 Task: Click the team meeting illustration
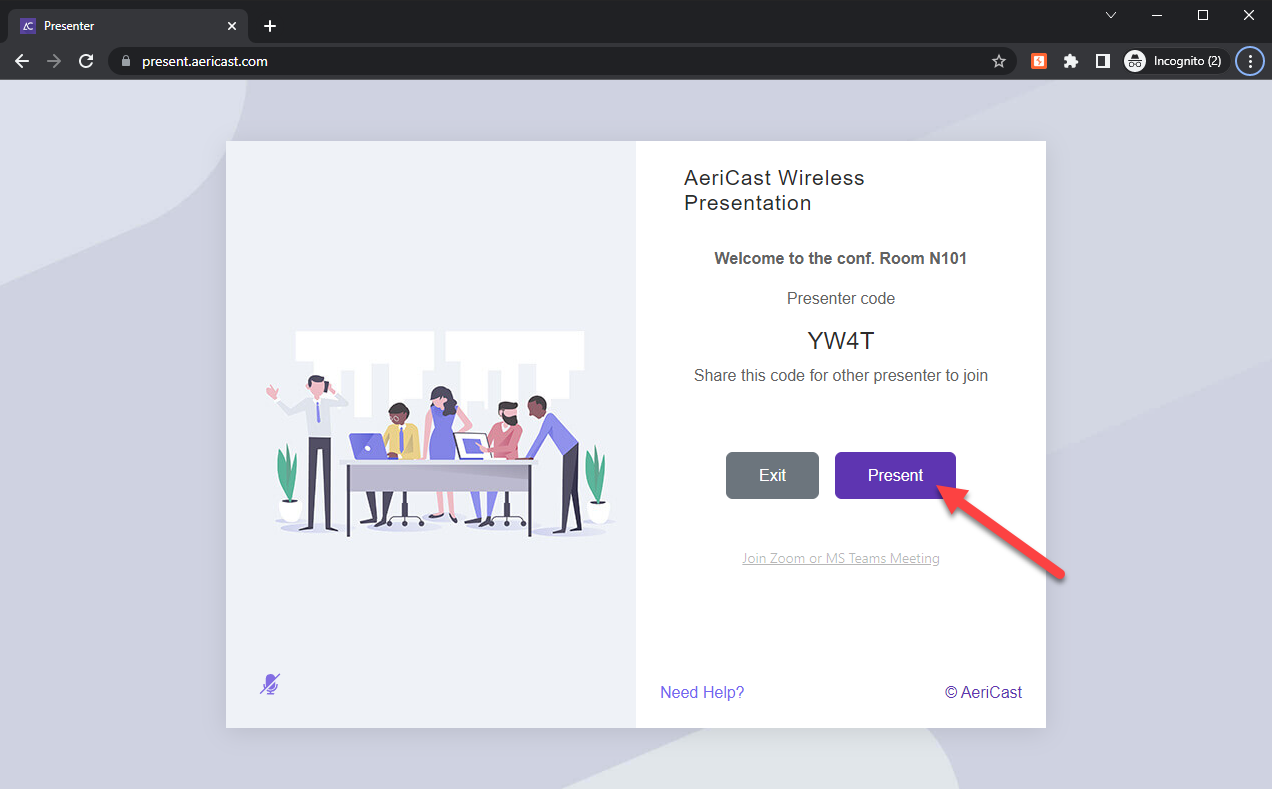pyautogui.click(x=440, y=434)
